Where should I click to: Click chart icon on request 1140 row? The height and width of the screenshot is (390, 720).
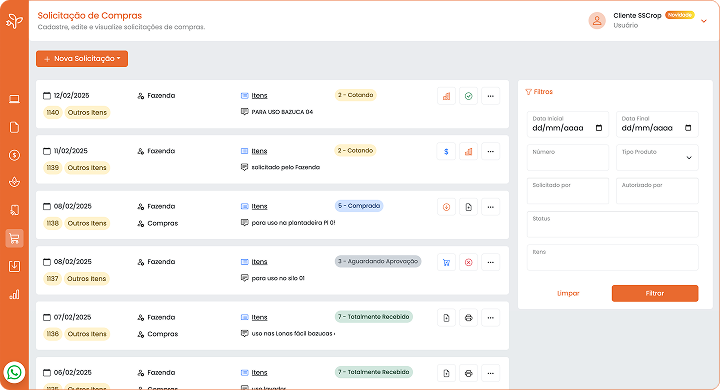[x=446, y=96]
